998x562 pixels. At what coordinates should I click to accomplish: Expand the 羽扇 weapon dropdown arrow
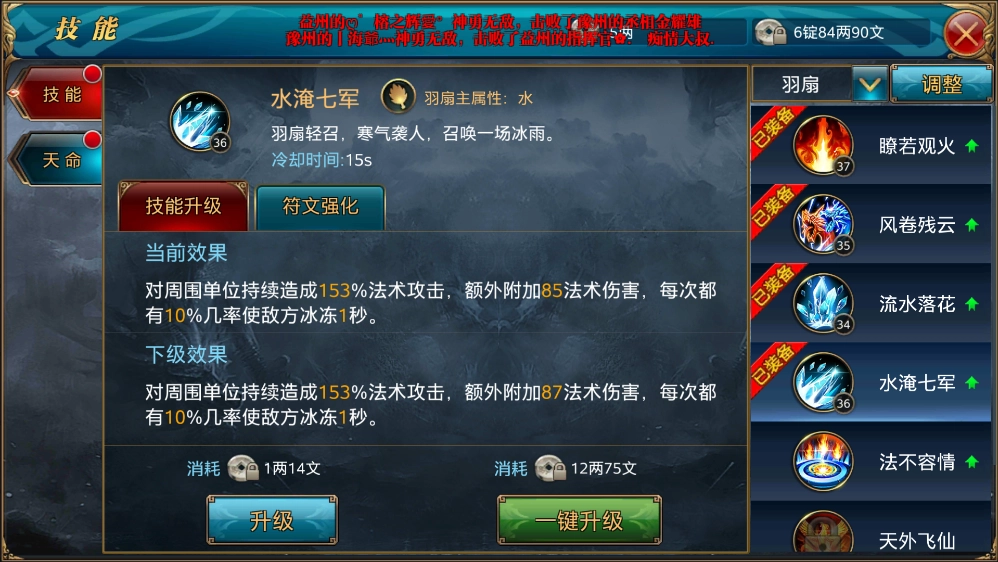[x=869, y=84]
